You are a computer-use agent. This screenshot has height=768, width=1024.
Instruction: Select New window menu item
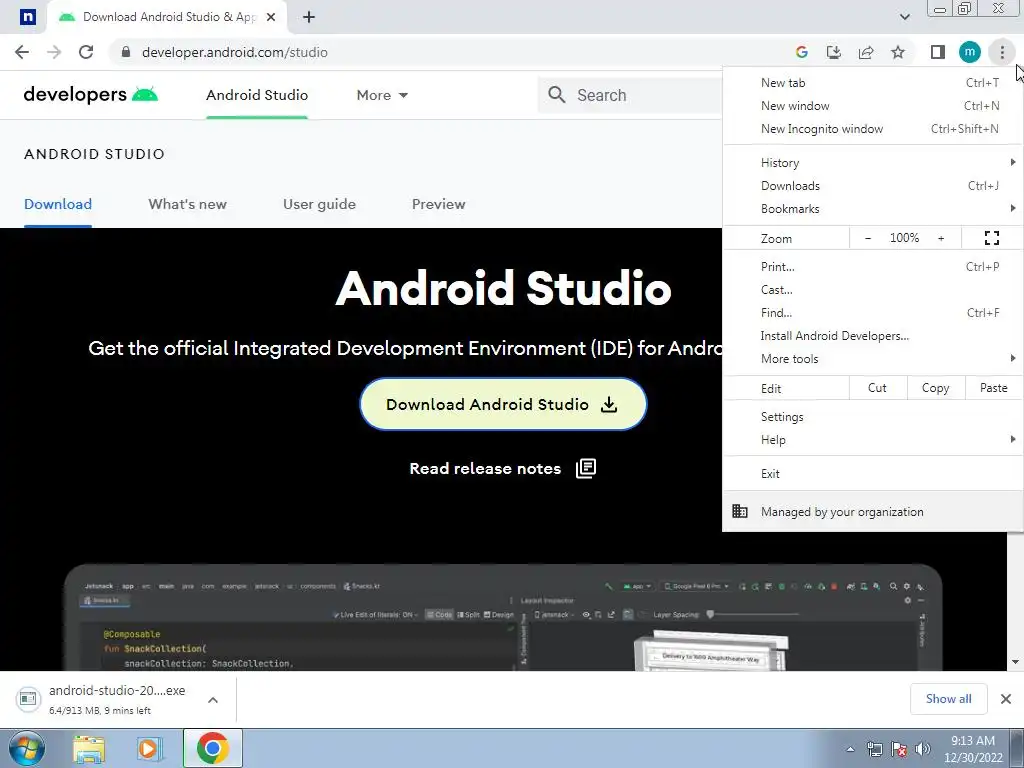tap(873, 106)
